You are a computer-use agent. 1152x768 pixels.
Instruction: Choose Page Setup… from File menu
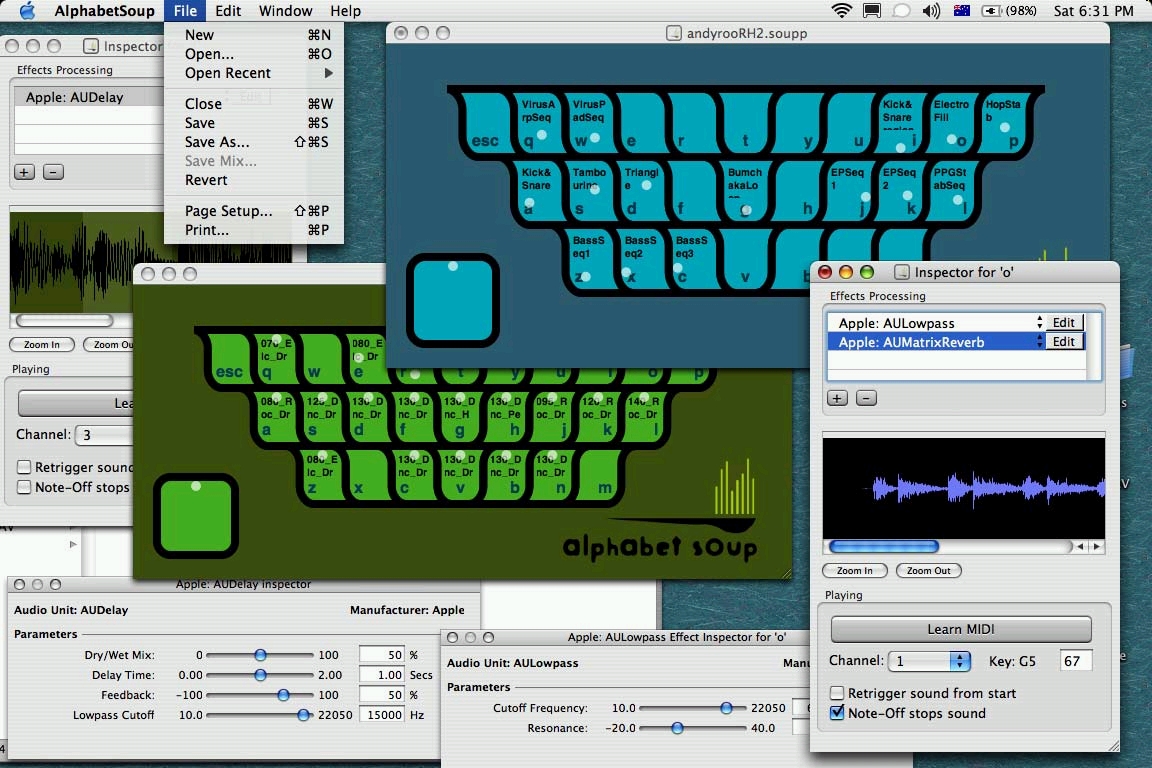pos(254,211)
